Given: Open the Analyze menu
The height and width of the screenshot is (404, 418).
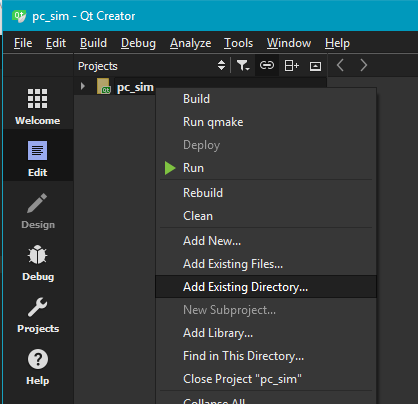Looking at the screenshot, I should [x=190, y=43].
